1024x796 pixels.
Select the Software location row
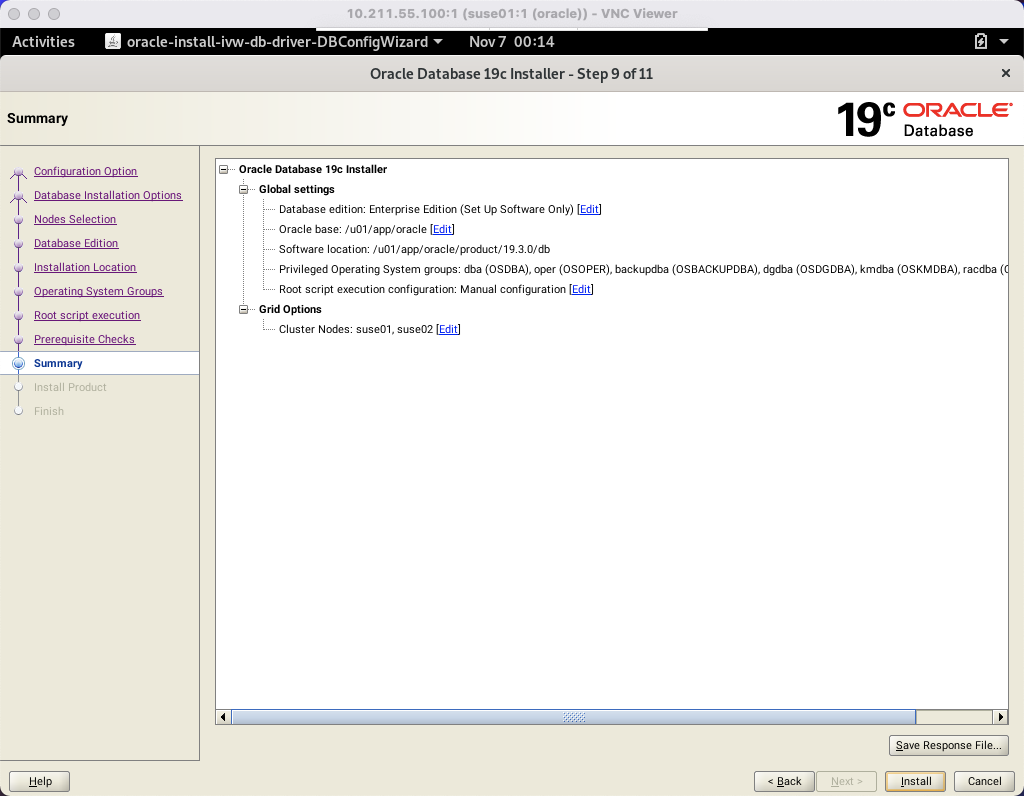414,249
